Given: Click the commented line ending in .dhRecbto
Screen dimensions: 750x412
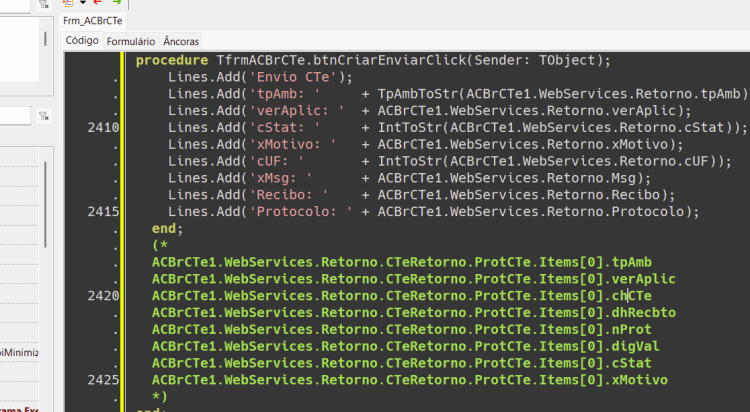Looking at the screenshot, I should point(414,312).
